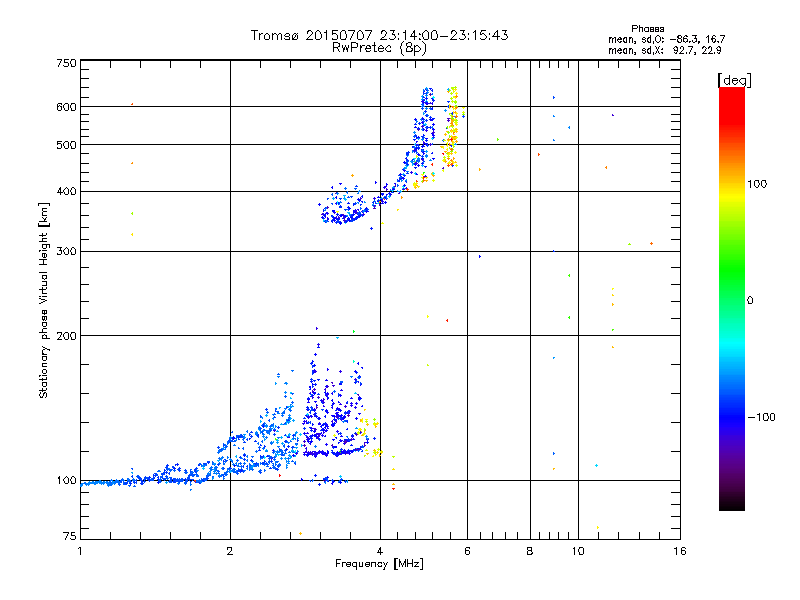
Task: Click the 'Frequency [MHz]' axis label
Action: coord(379,564)
